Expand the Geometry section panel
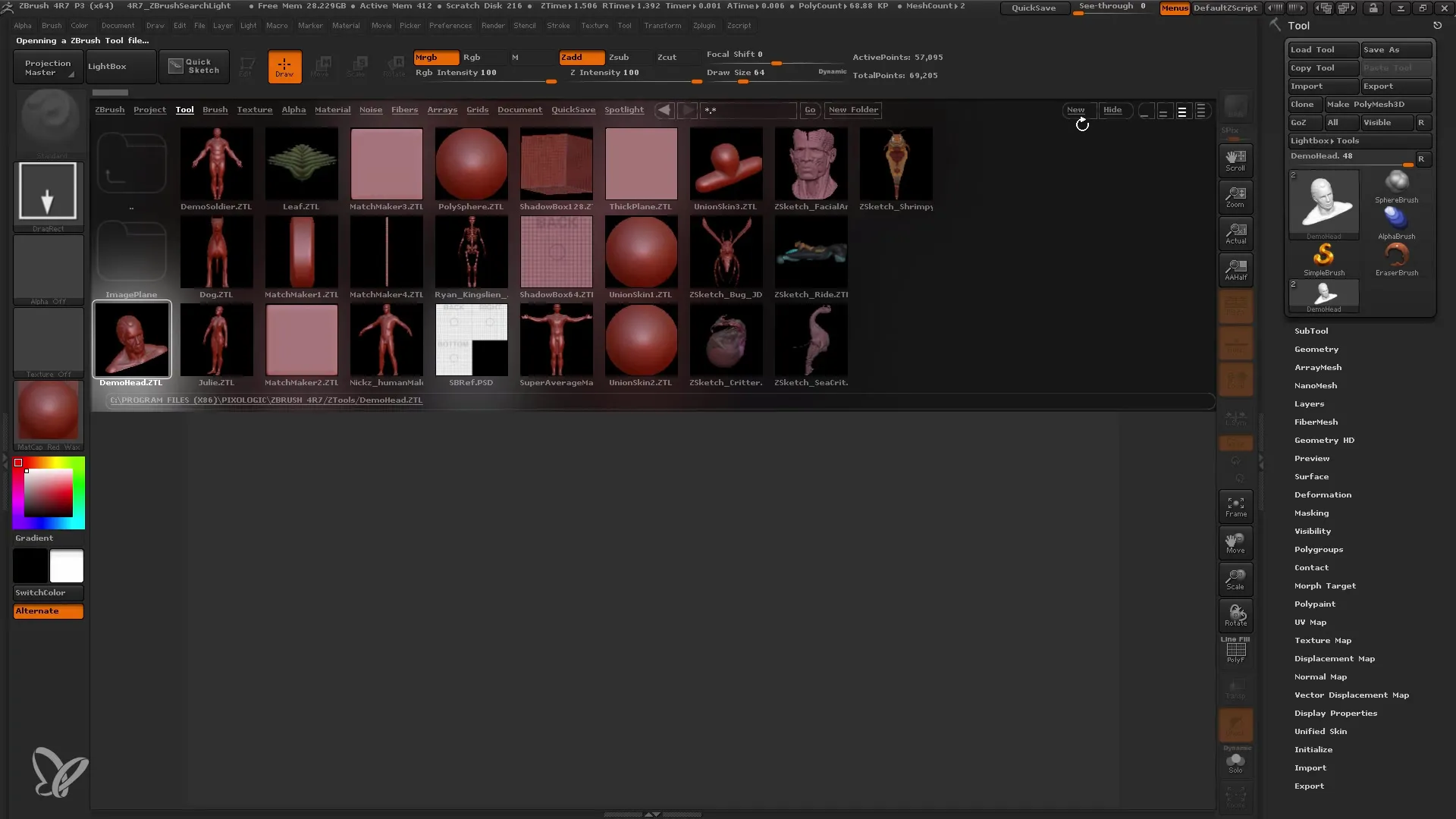This screenshot has height=819, width=1456. (x=1316, y=349)
